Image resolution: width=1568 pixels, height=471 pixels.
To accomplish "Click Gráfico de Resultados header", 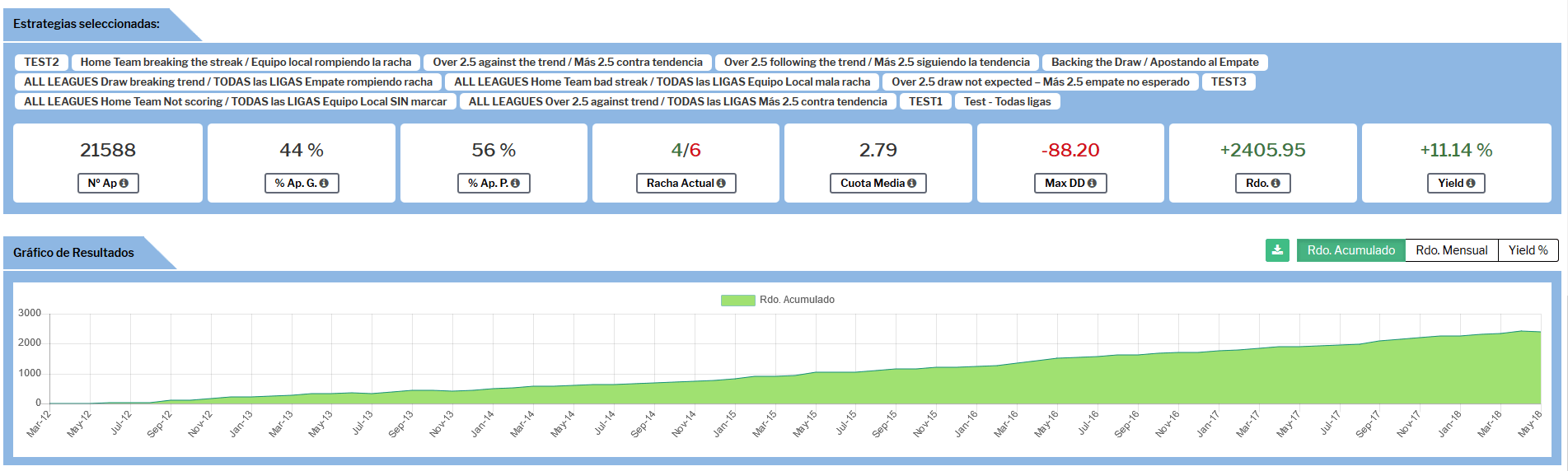I will pos(73,253).
